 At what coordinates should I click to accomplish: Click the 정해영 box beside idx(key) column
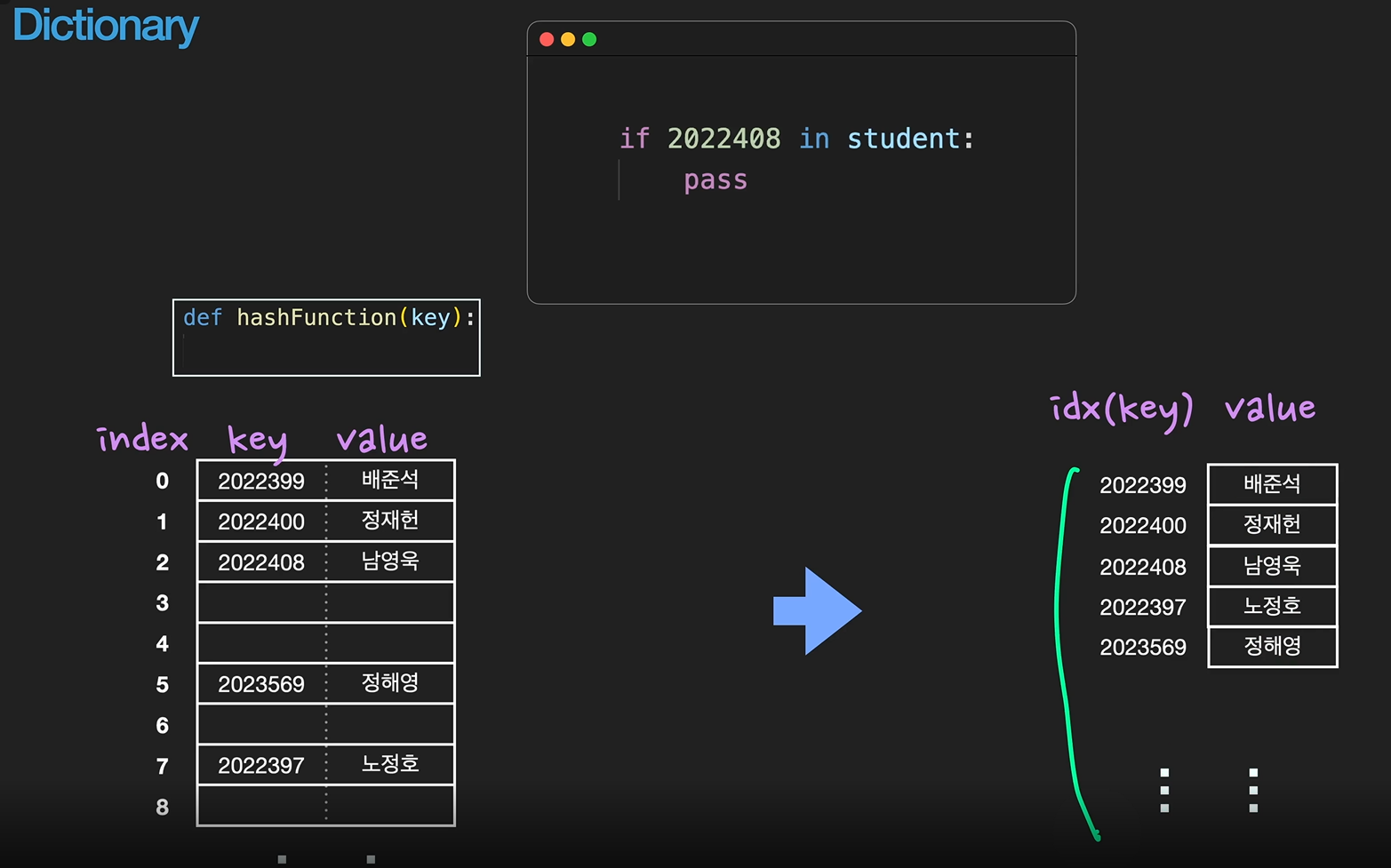(1273, 647)
